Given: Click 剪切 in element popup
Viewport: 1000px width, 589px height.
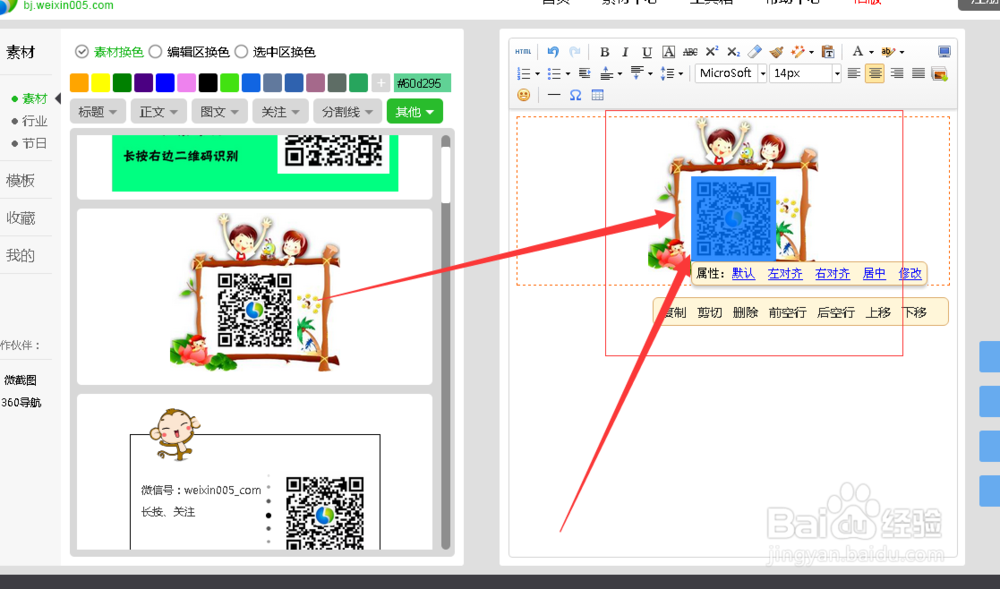Looking at the screenshot, I should (709, 312).
